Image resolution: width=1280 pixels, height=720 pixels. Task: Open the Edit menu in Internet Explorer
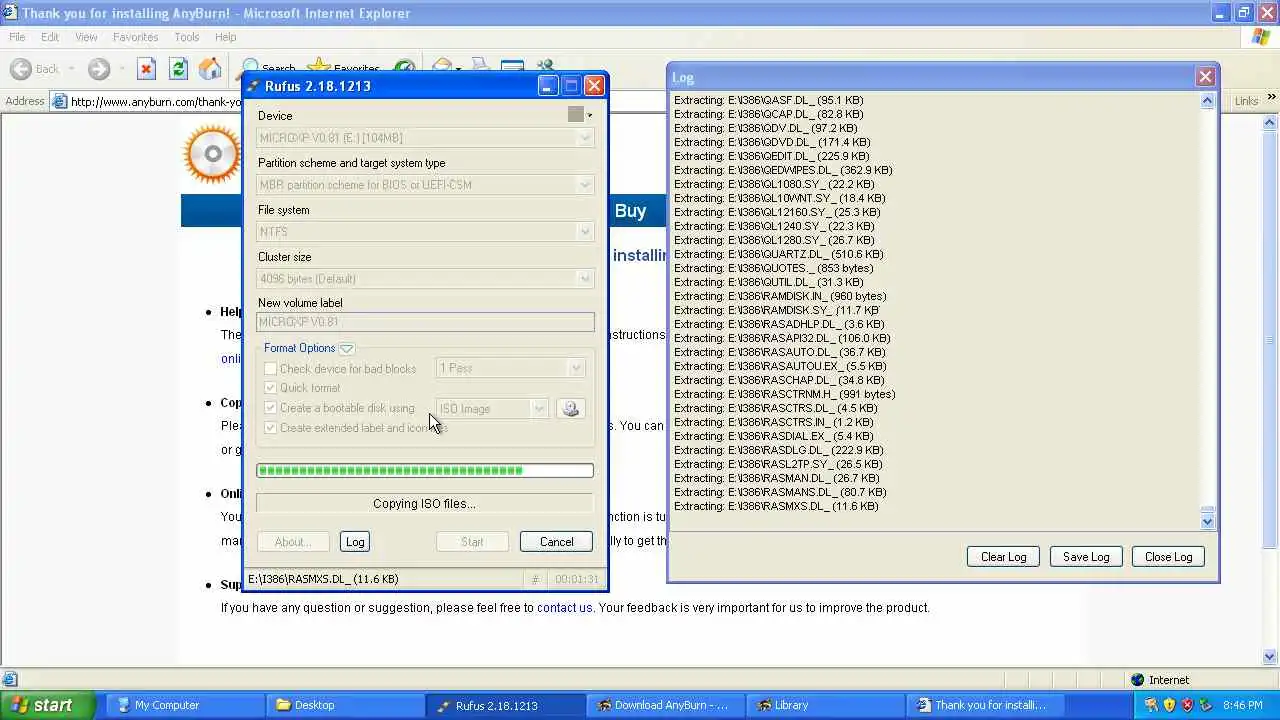(x=50, y=37)
